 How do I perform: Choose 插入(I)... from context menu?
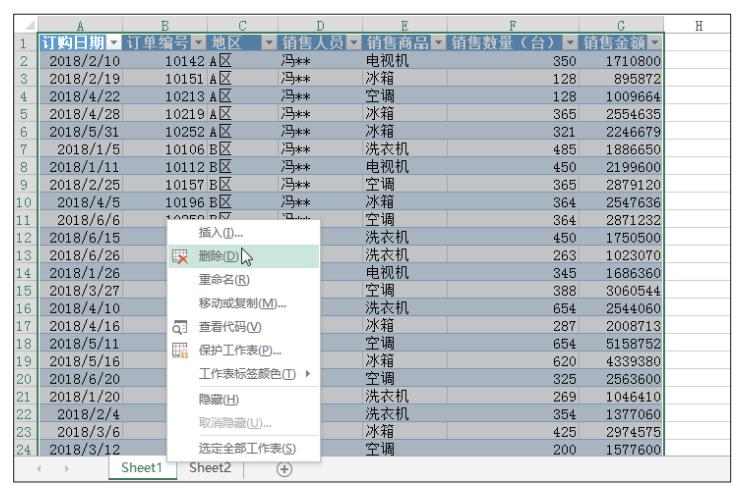[x=244, y=233]
